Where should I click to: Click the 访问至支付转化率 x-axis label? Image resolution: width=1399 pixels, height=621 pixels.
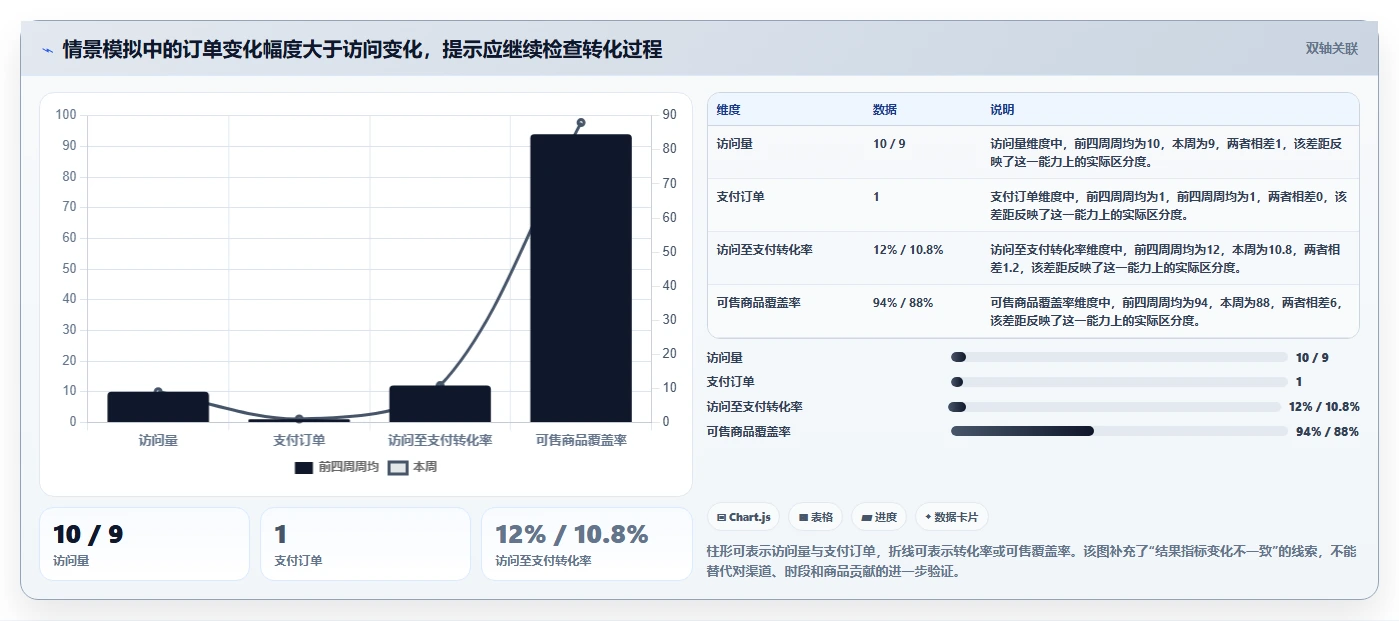440,440
